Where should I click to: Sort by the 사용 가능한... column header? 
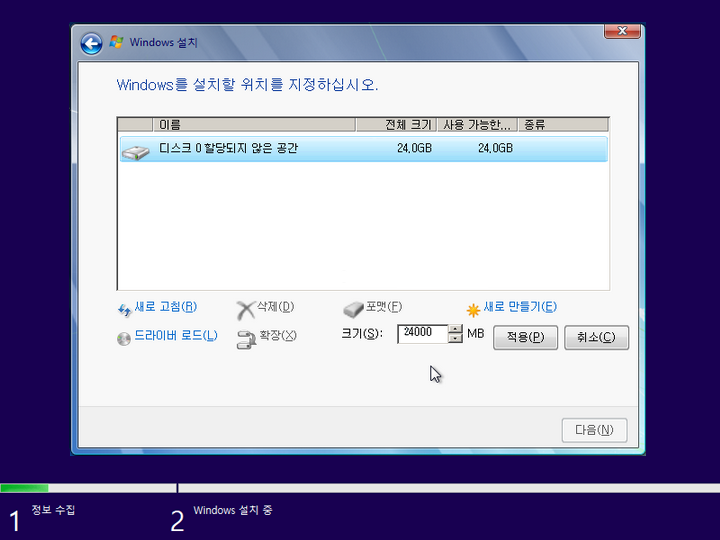click(x=478, y=124)
